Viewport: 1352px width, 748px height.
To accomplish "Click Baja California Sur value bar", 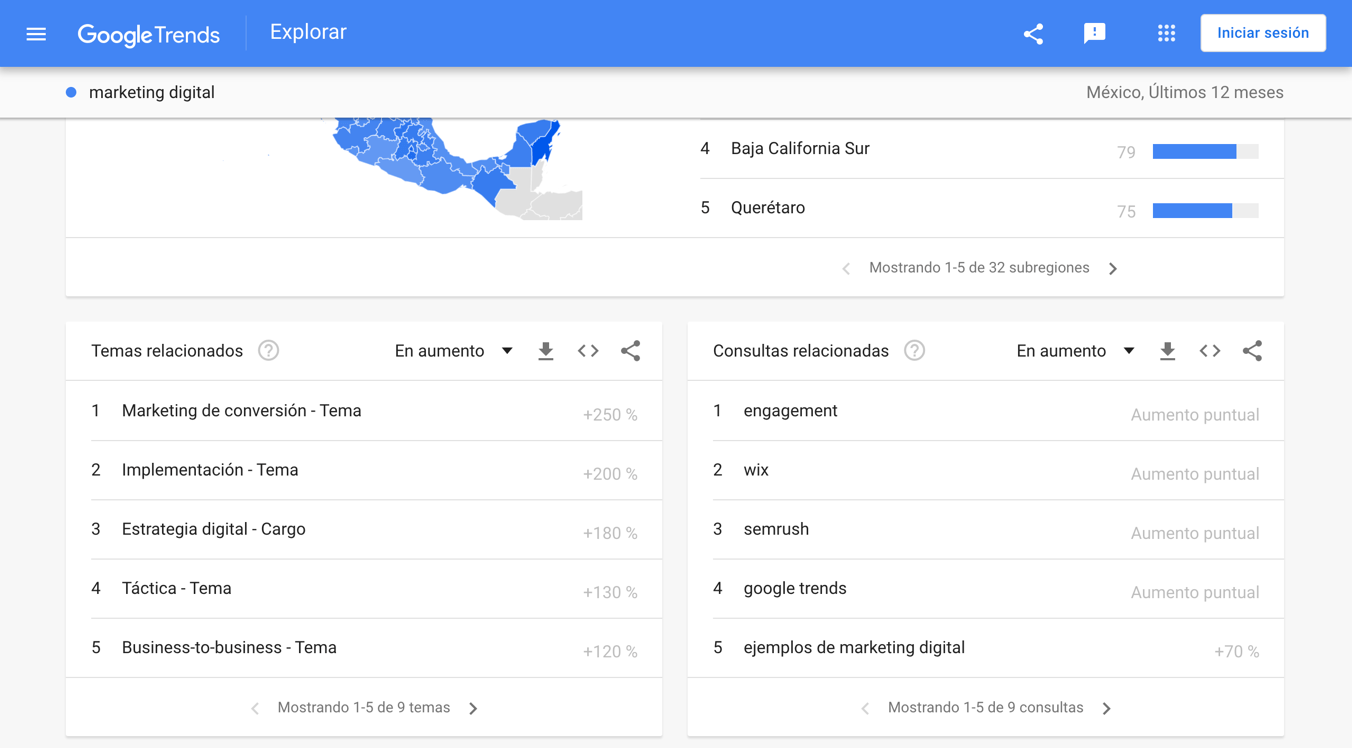I will pyautogui.click(x=1205, y=152).
